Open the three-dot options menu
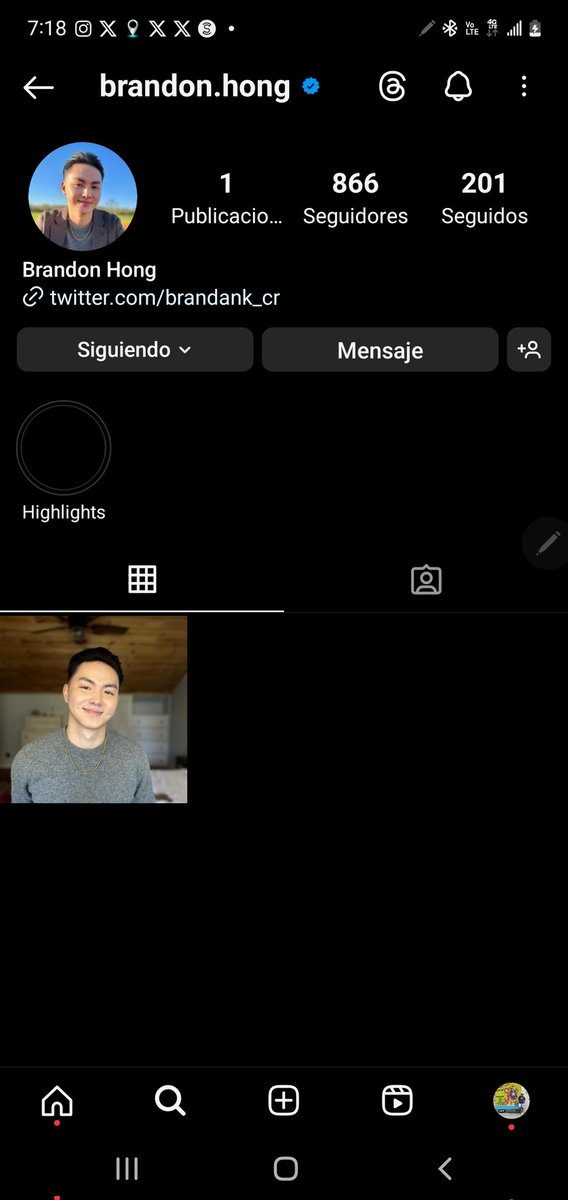 point(524,87)
